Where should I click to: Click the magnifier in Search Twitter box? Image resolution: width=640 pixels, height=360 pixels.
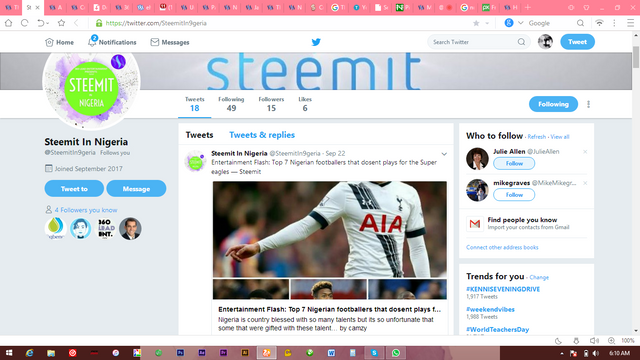(x=521, y=42)
